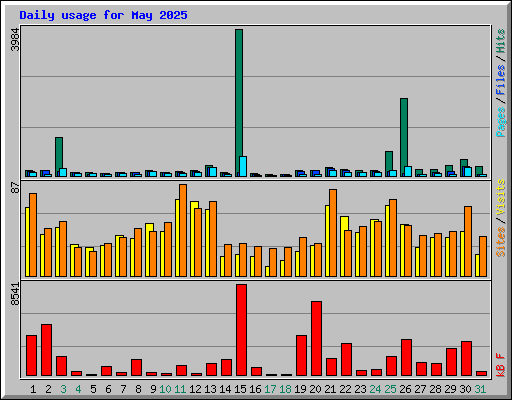Select the yellow sites bar for day 12
This screenshot has width=512, height=400.
tap(193, 239)
